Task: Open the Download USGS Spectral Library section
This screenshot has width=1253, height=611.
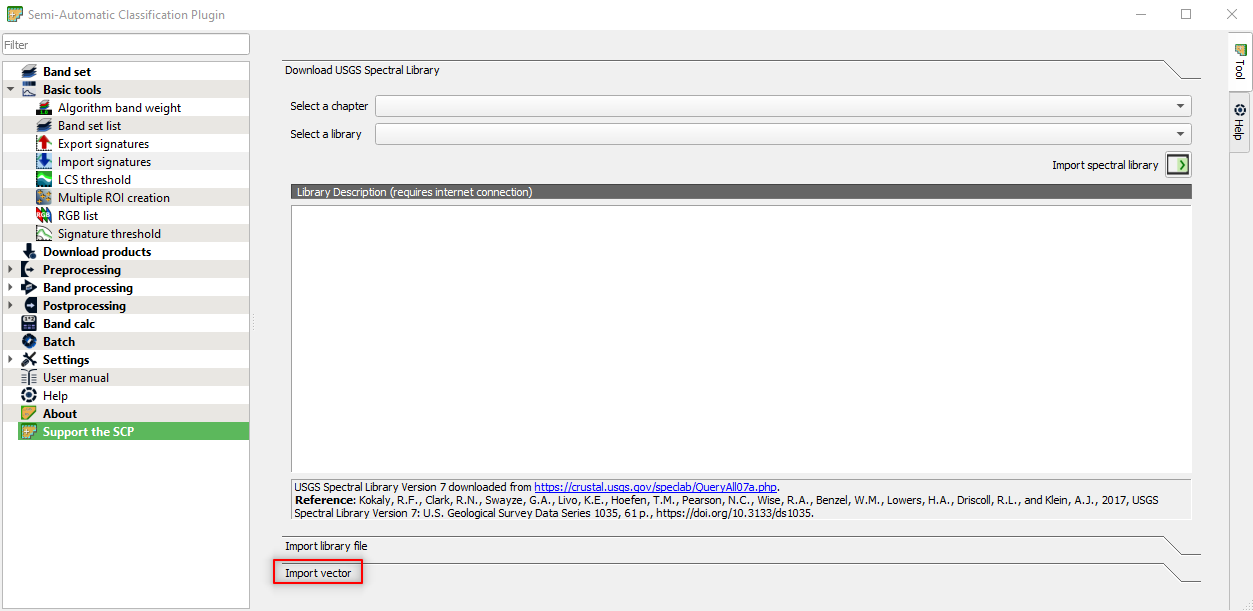Action: (362, 70)
